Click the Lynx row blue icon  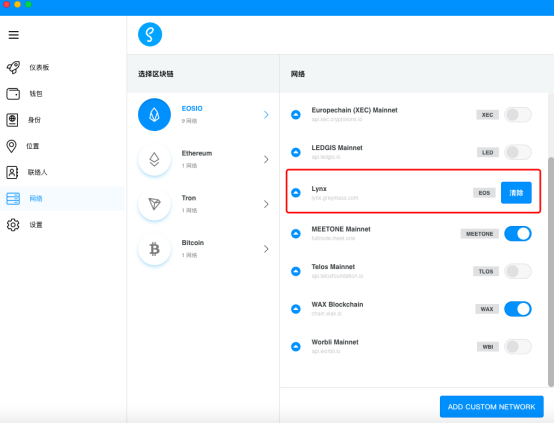click(296, 193)
